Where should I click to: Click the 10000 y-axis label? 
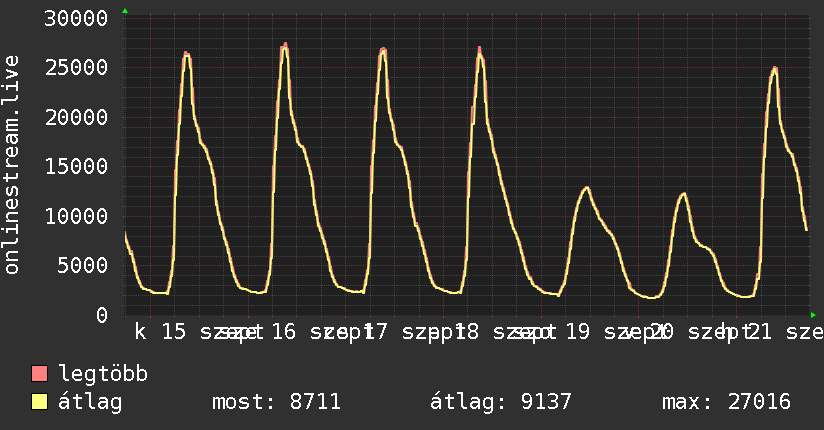click(x=76, y=216)
